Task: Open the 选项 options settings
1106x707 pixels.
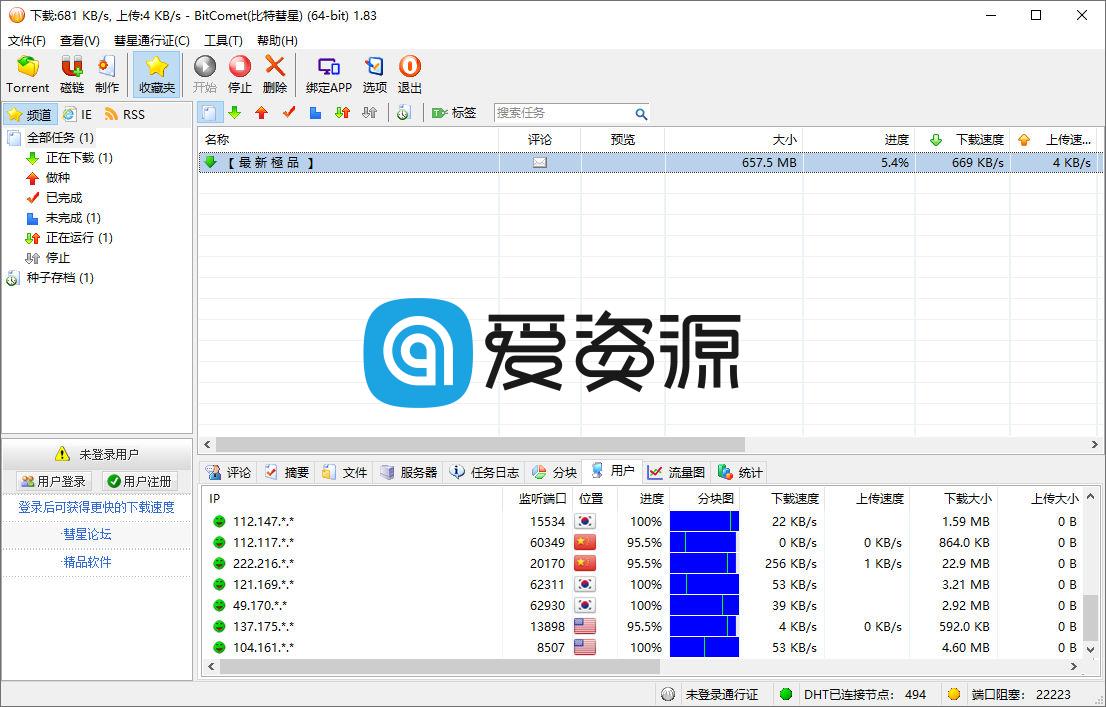Action: coord(374,73)
